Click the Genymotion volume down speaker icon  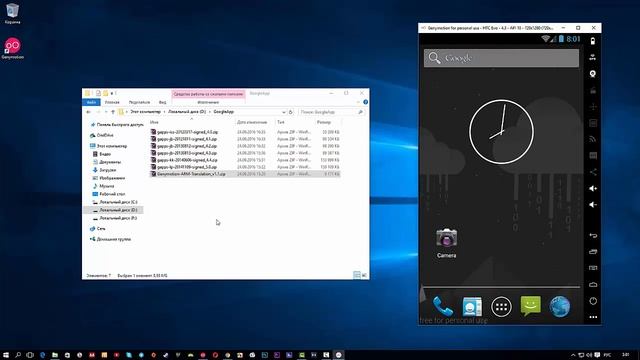tap(593, 204)
